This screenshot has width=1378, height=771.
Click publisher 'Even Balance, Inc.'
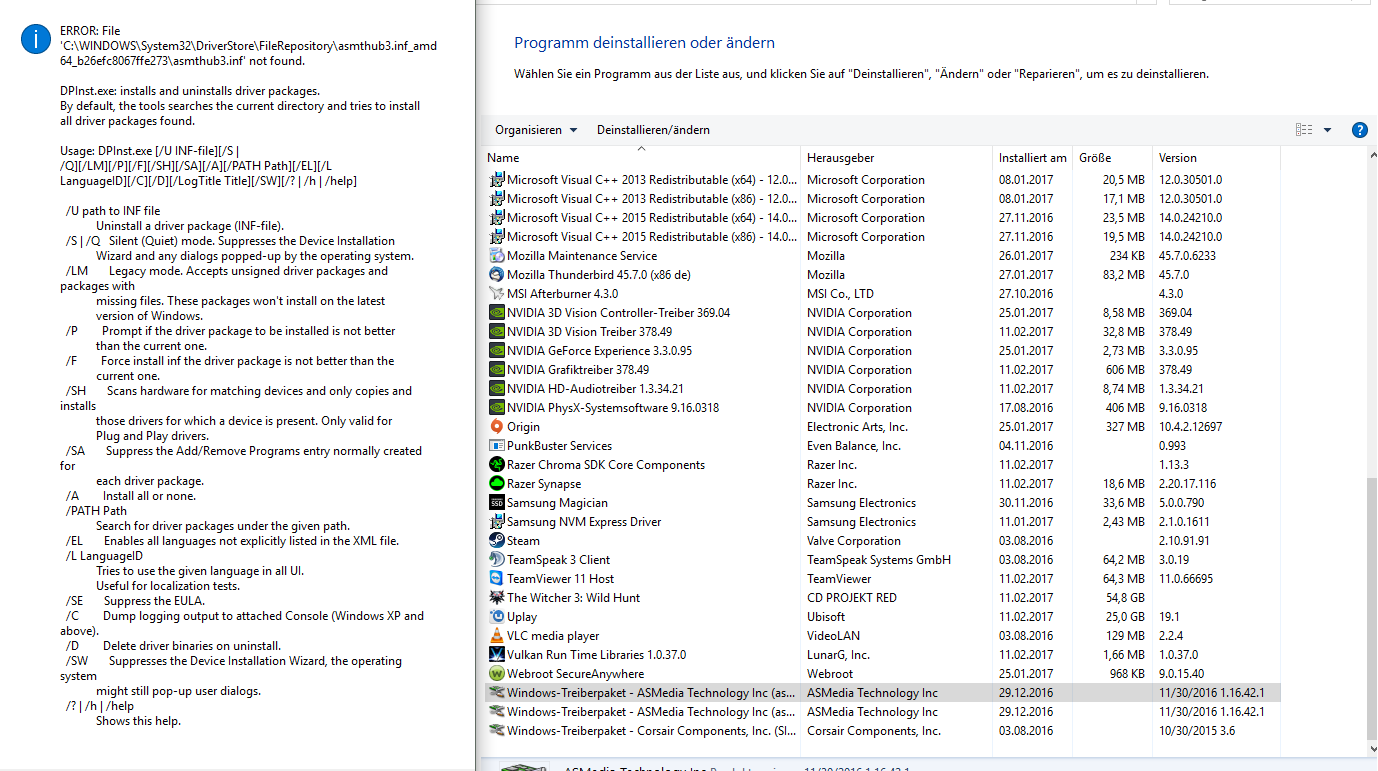[854, 446]
